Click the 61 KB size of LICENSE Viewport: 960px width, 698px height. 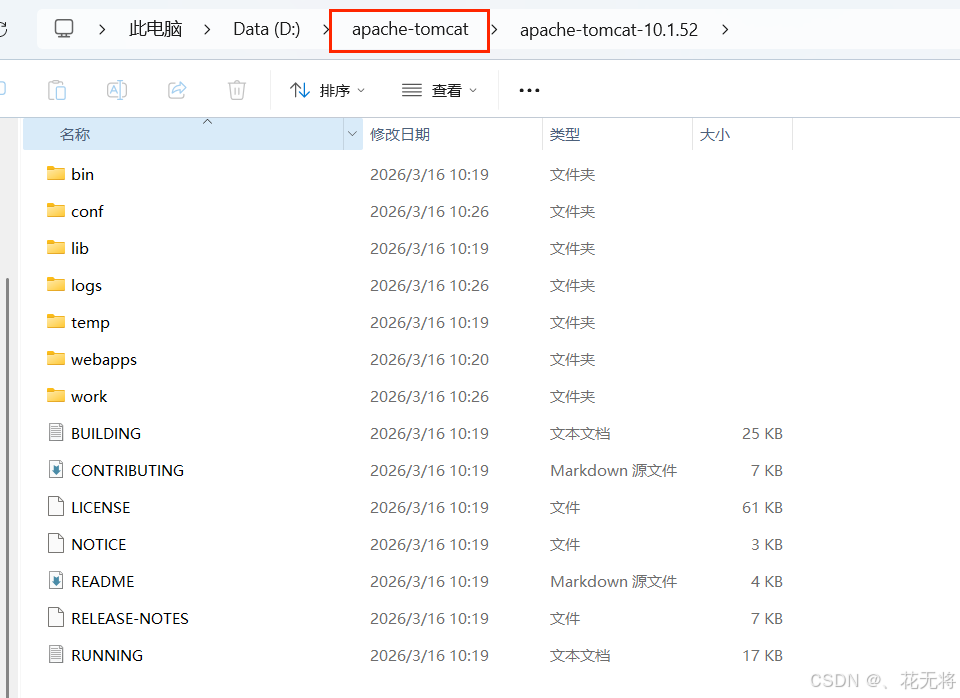click(762, 508)
